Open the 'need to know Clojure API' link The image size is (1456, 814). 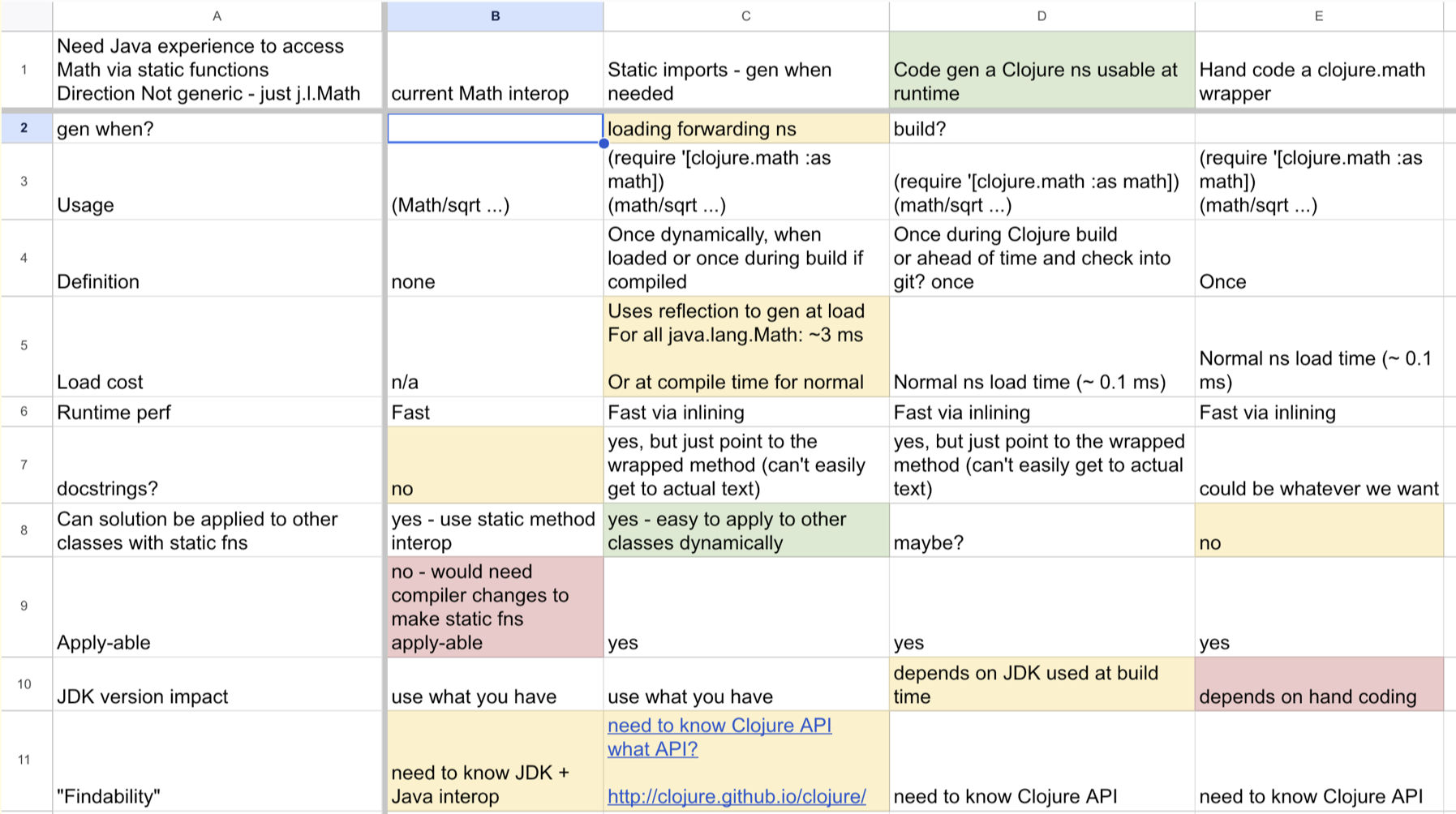click(719, 726)
